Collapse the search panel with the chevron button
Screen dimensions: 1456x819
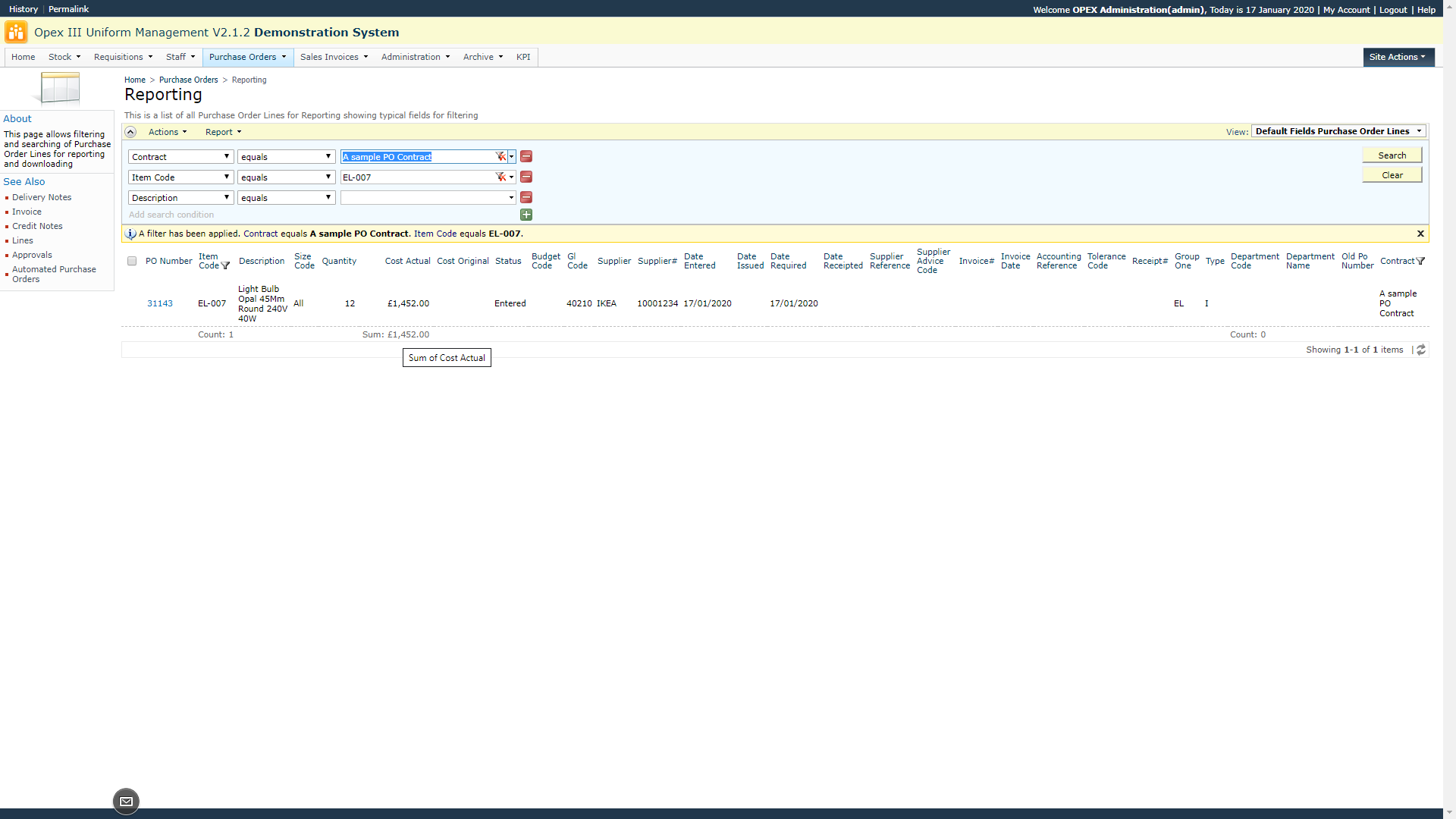pos(130,132)
